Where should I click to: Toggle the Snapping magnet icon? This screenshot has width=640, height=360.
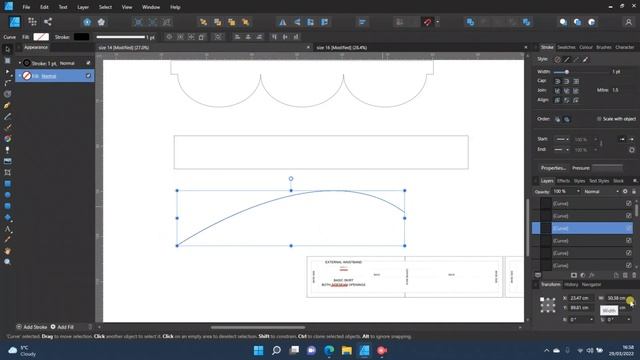click(427, 22)
